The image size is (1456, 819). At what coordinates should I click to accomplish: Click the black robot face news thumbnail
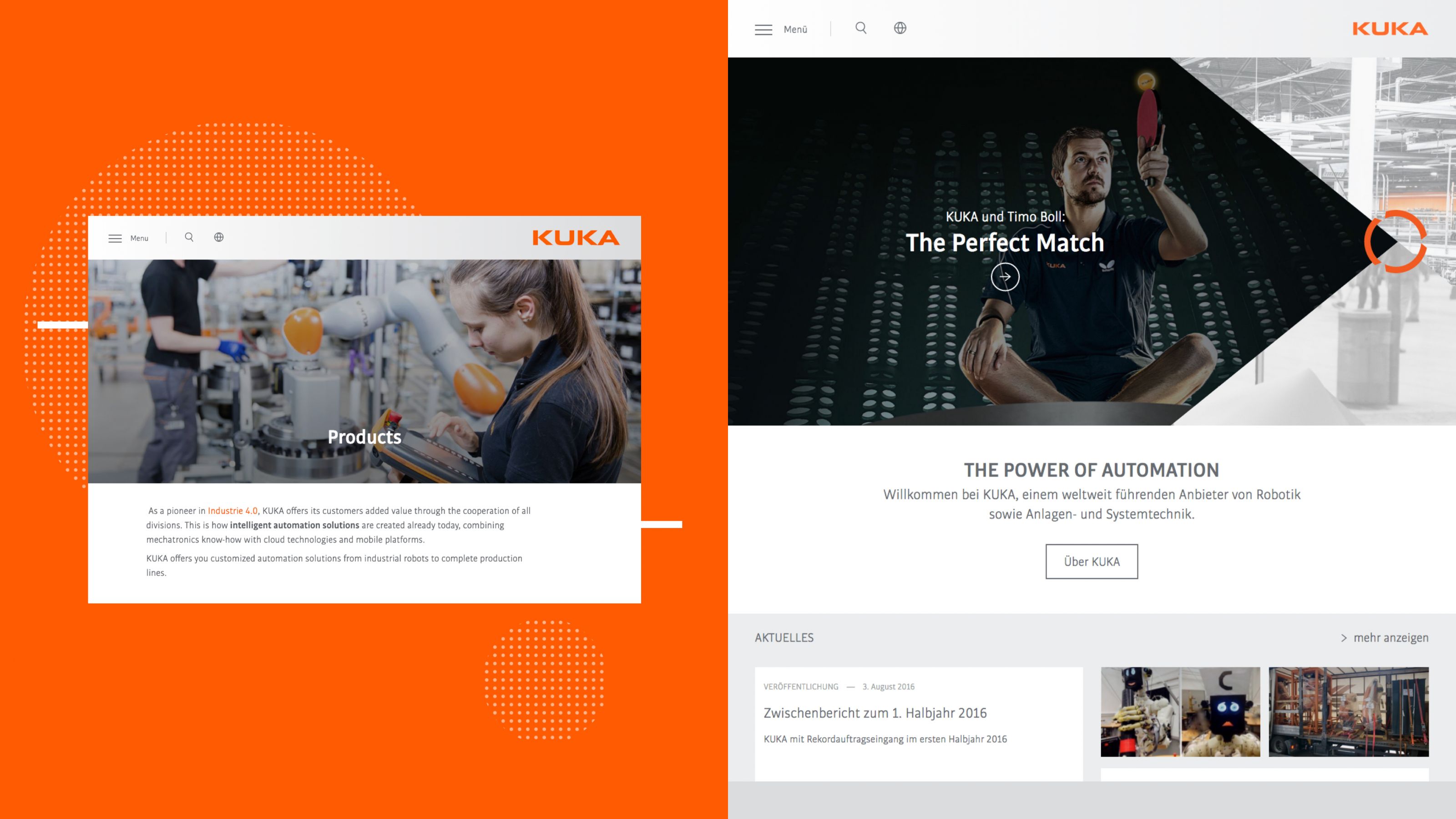point(1180,712)
